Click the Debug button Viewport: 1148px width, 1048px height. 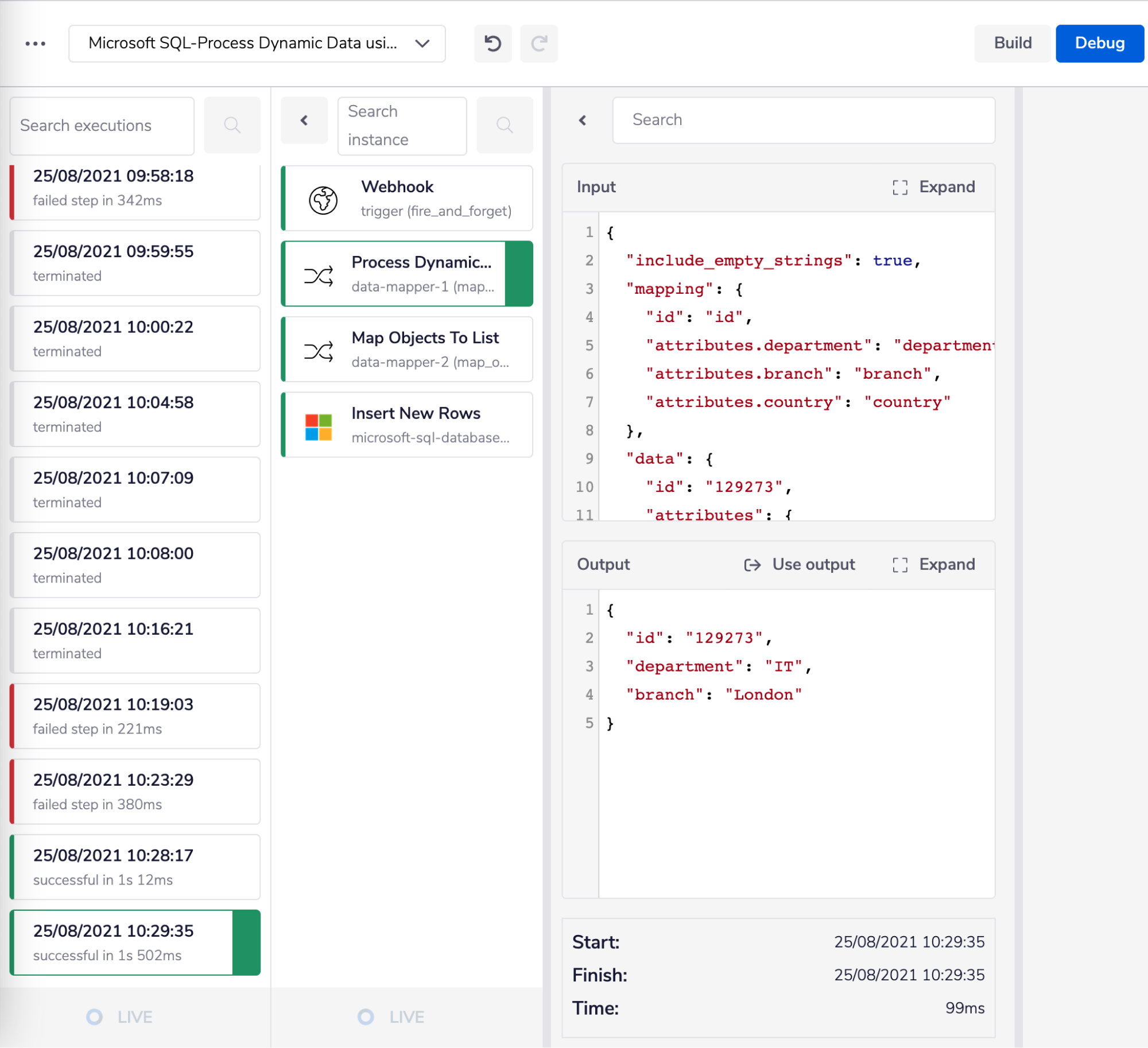pyautogui.click(x=1099, y=43)
